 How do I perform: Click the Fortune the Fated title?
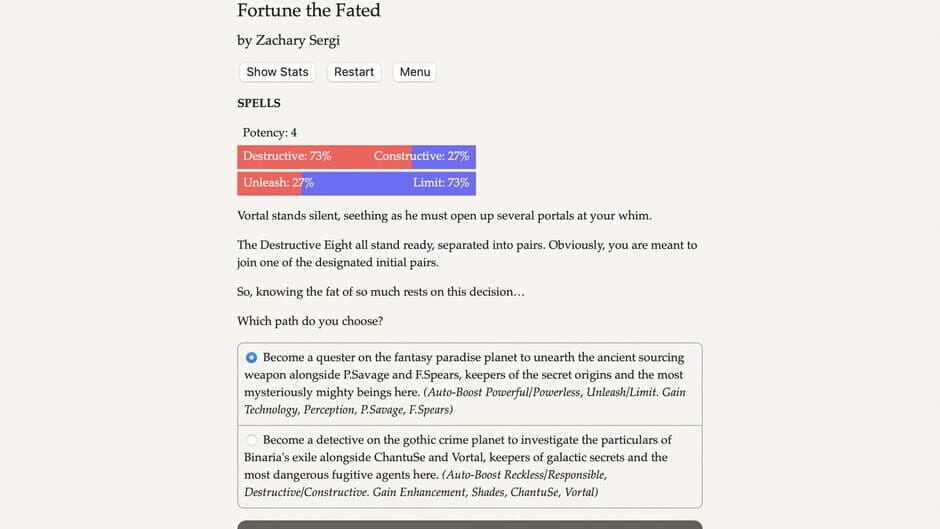tap(308, 11)
